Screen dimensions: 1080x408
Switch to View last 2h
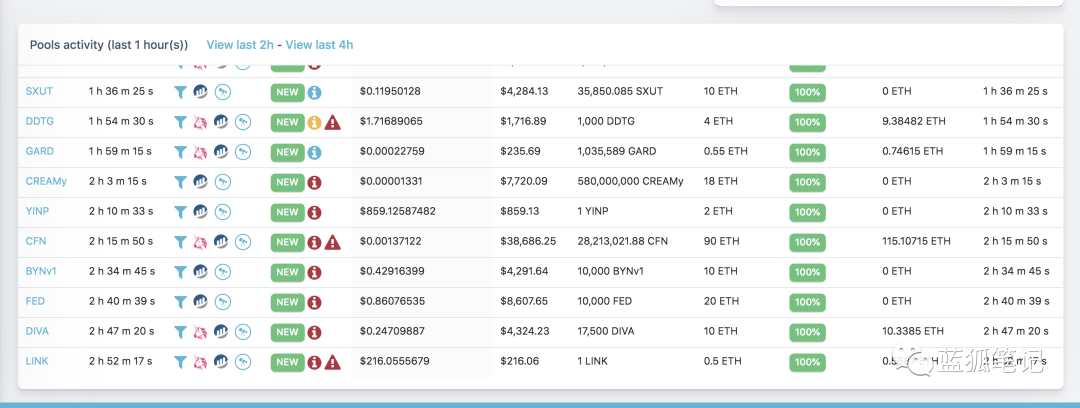[241, 45]
